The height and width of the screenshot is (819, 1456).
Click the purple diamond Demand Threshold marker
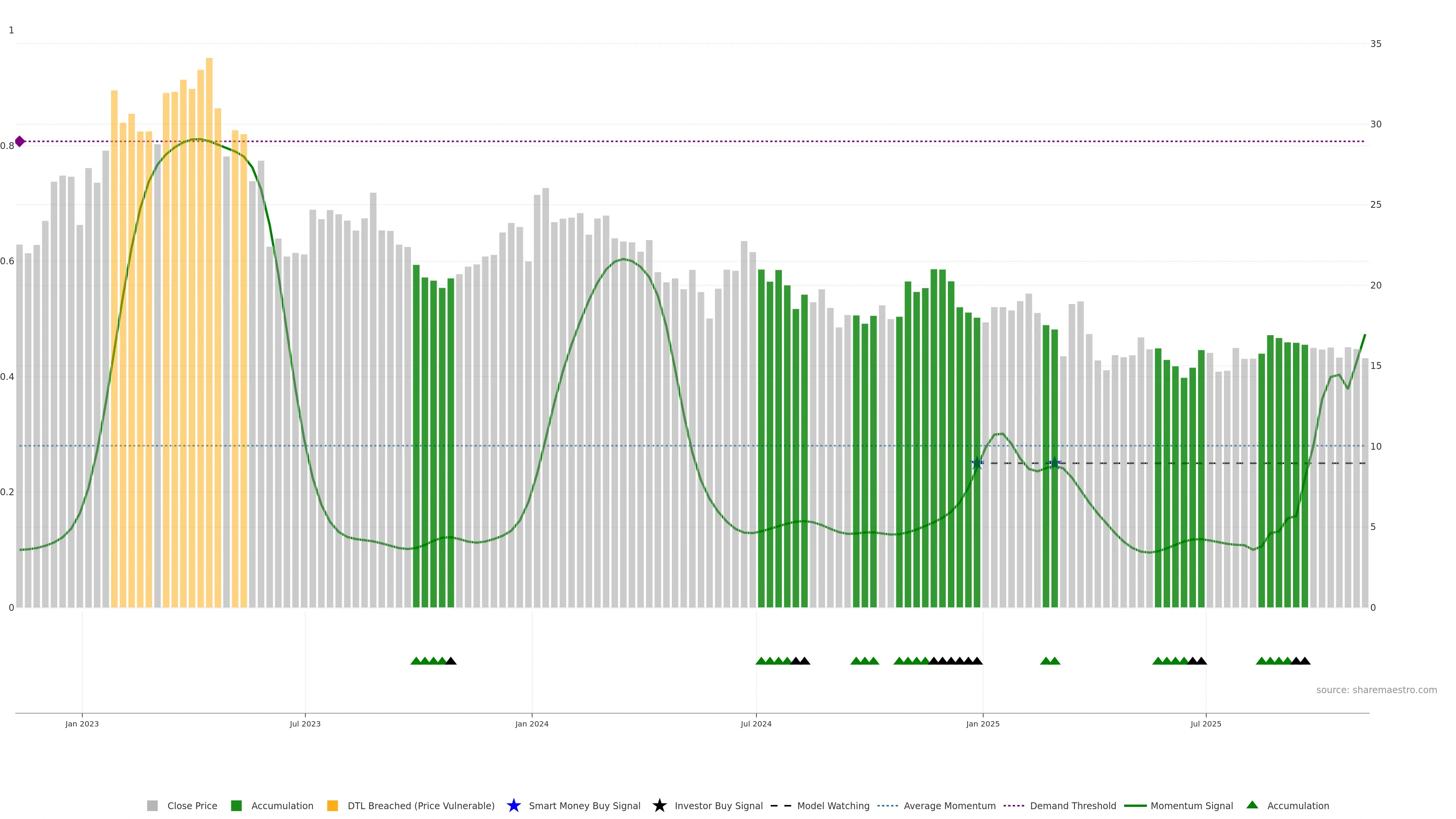coord(20,141)
